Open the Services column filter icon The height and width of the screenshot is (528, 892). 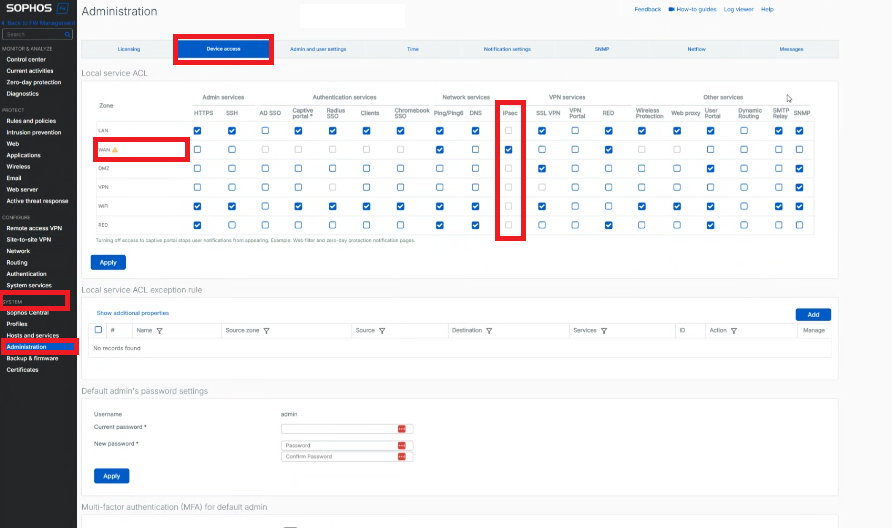click(604, 331)
